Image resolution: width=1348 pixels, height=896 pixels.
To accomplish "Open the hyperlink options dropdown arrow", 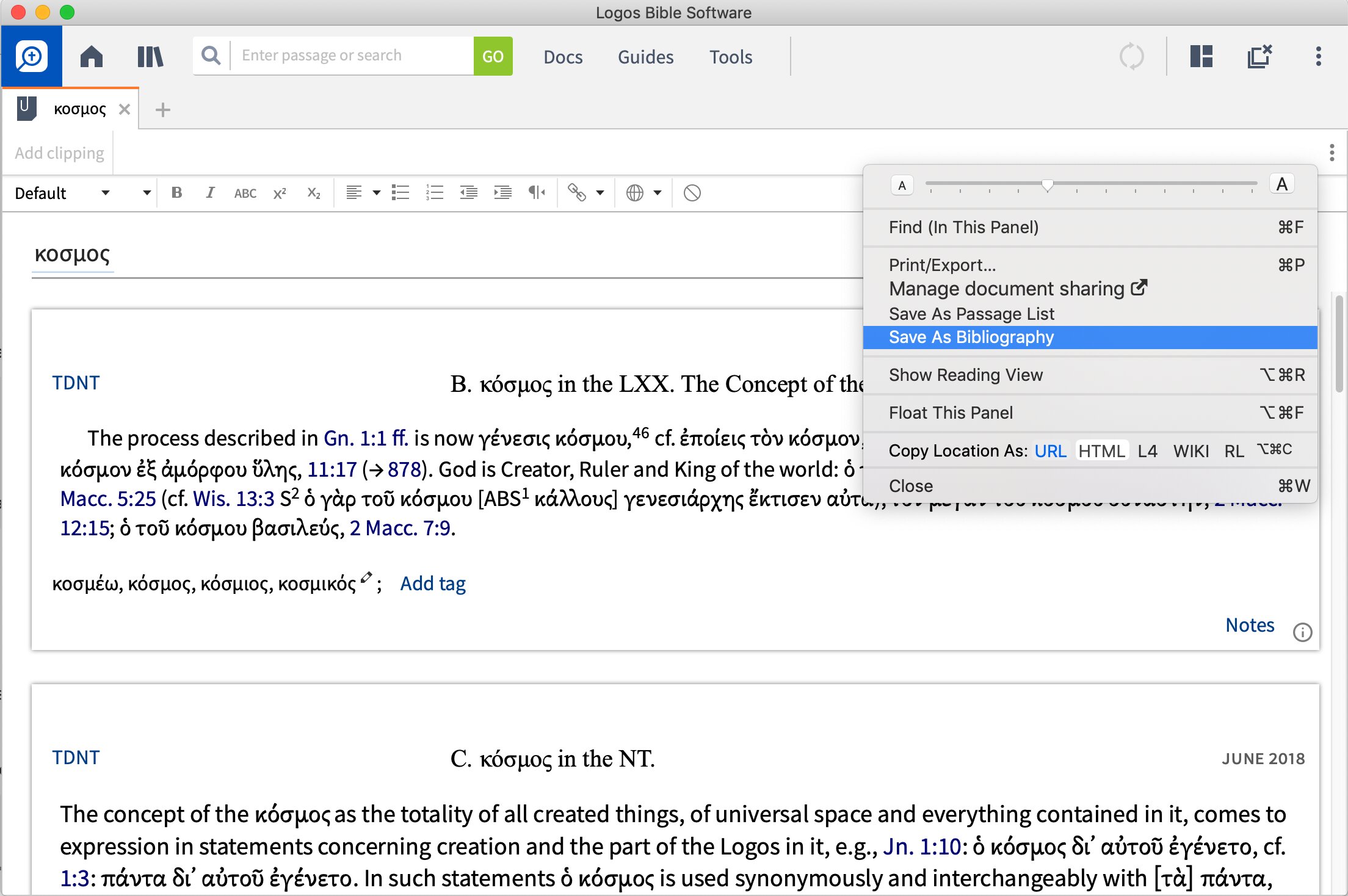I will pyautogui.click(x=600, y=193).
